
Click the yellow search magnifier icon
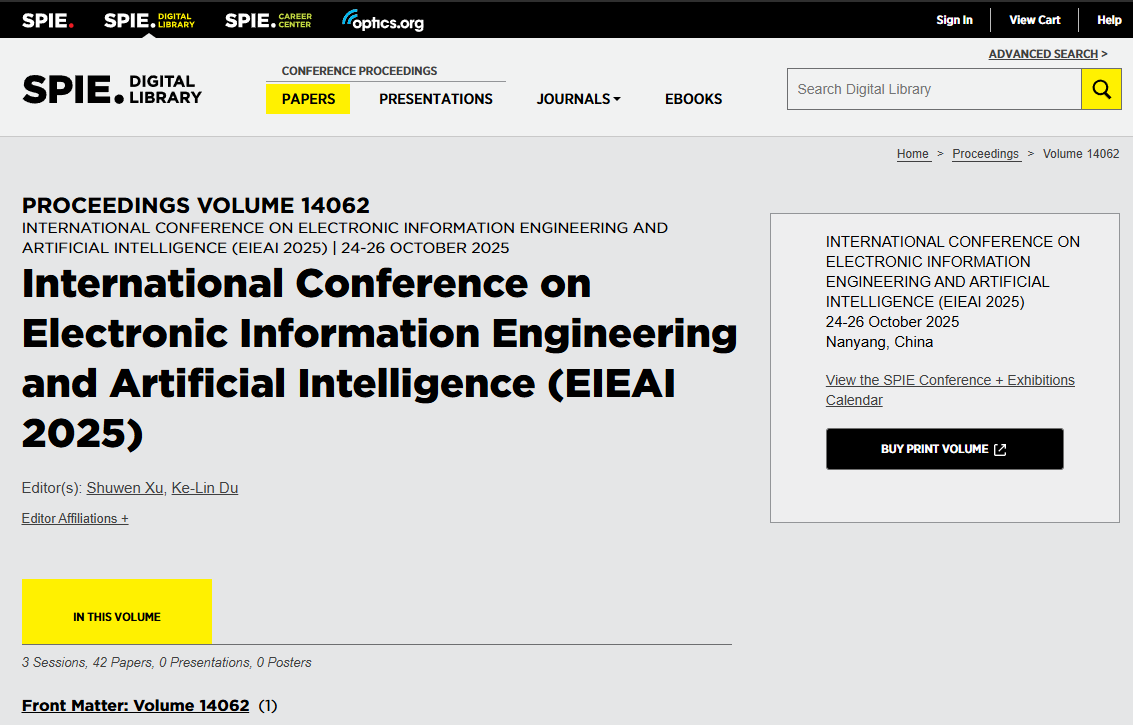coord(1101,89)
